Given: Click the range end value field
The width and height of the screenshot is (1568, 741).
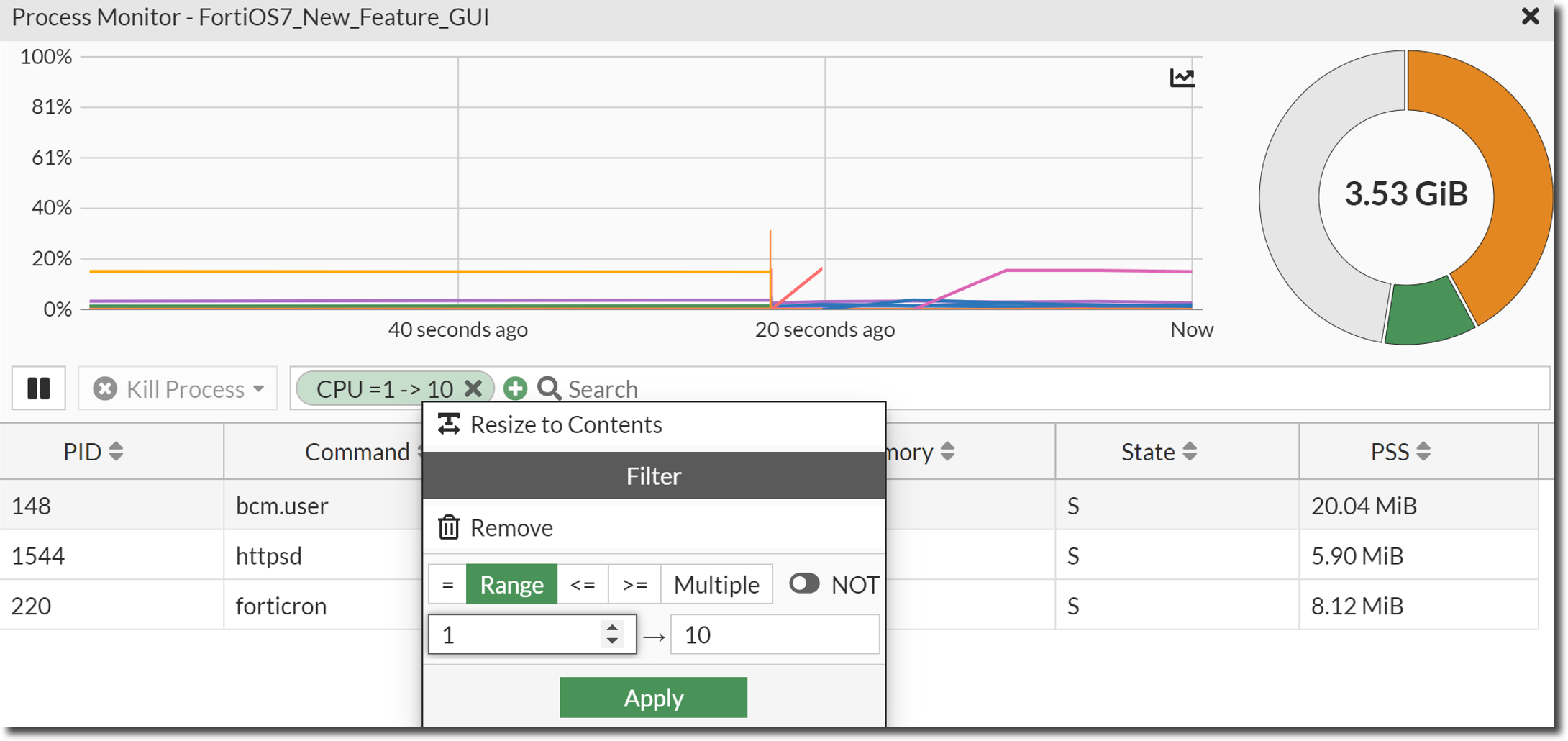Looking at the screenshot, I should tap(774, 635).
